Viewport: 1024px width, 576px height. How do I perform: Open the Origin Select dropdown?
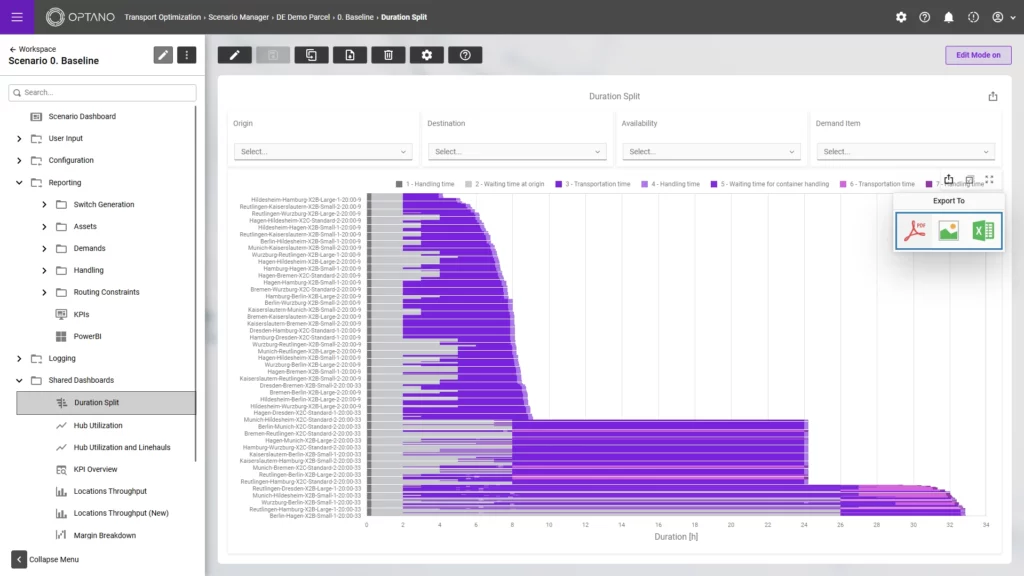point(321,151)
